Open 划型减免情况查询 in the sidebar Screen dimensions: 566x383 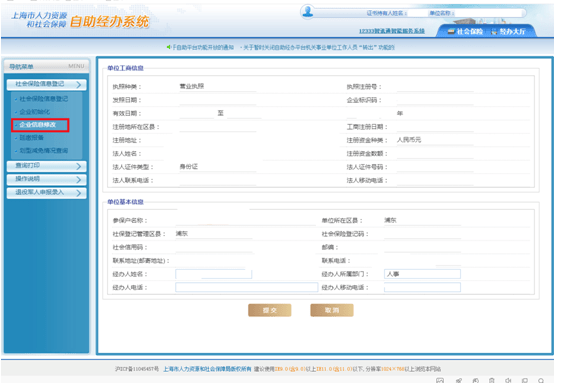[43, 151]
